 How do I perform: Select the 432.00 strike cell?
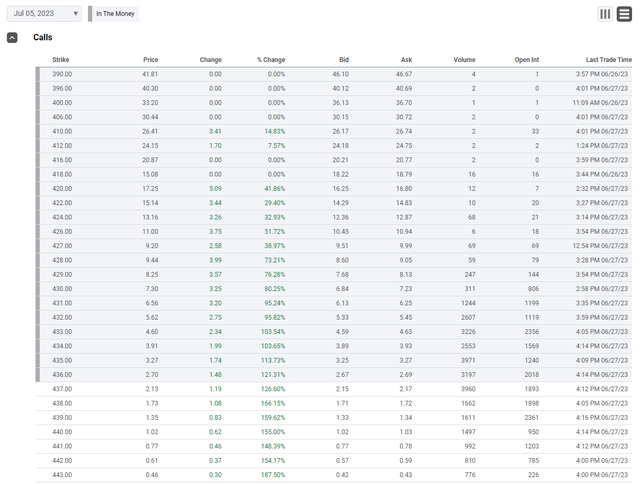point(62,317)
